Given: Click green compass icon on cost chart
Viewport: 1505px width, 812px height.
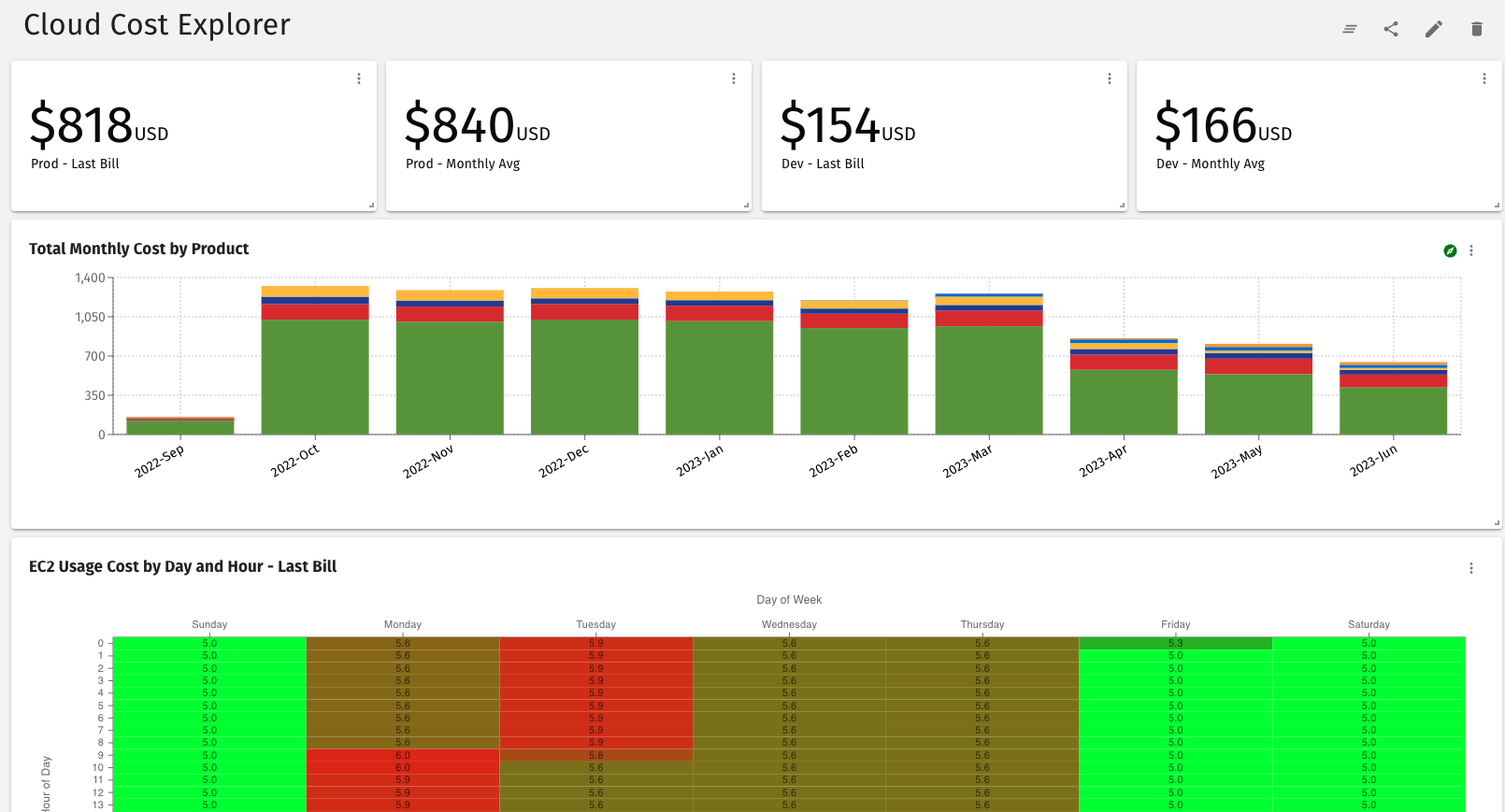Looking at the screenshot, I should pos(1450,250).
